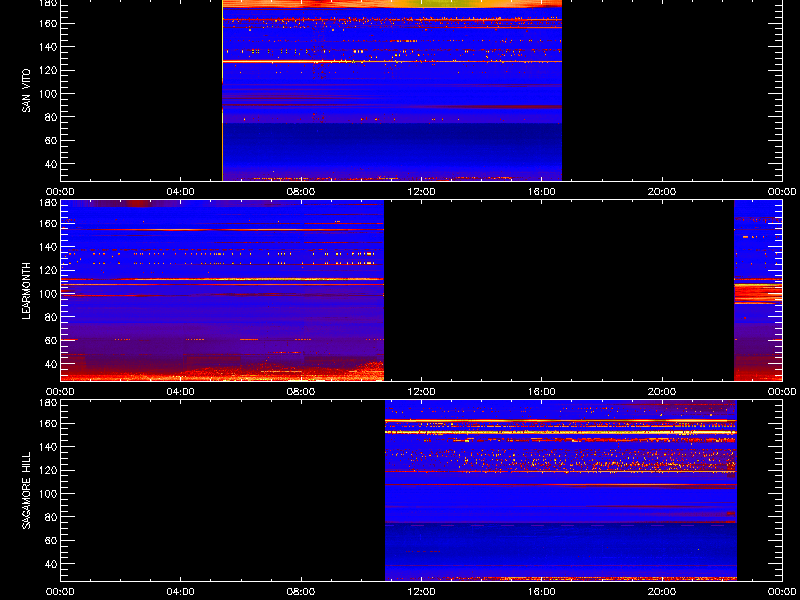Click 40 on the Sagamore Hill frequency axis
The width and height of the screenshot is (800, 600).
click(x=52, y=564)
